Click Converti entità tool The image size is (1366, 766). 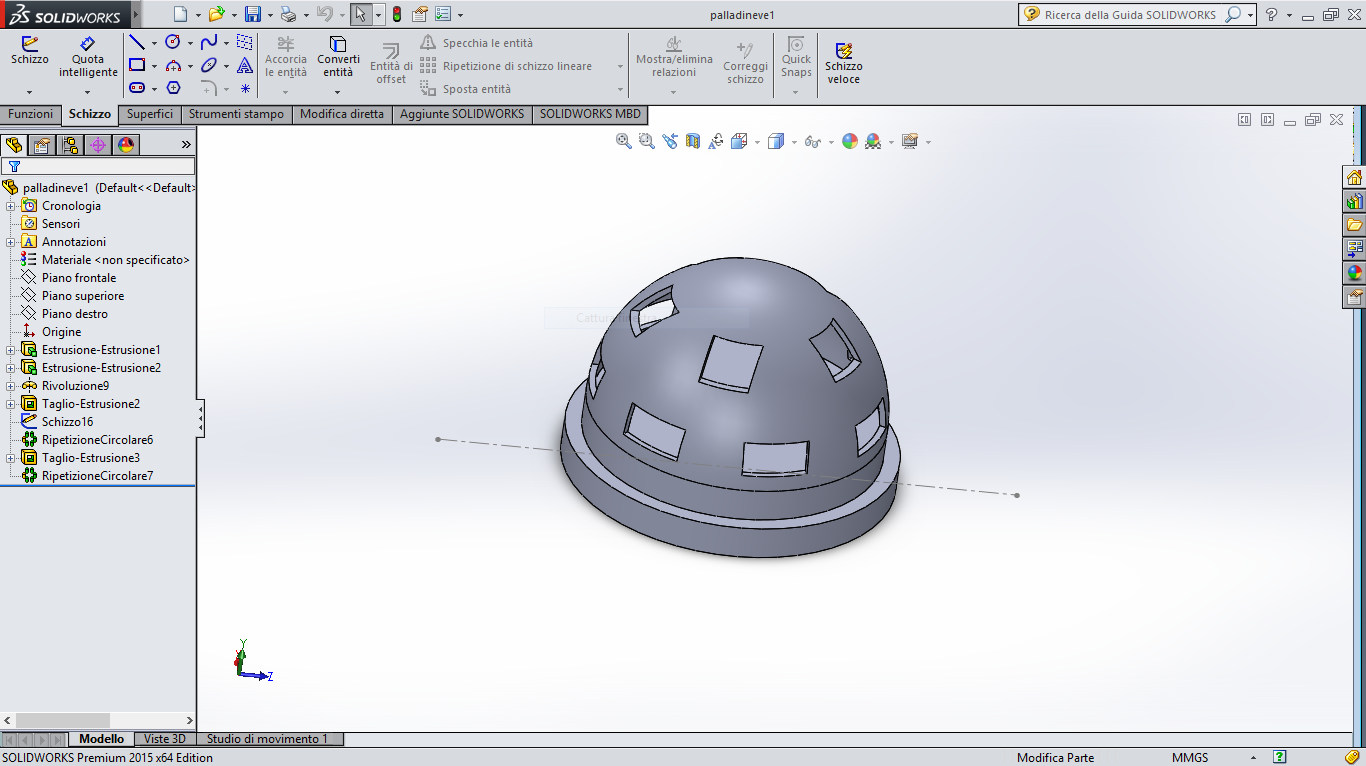pos(338,57)
